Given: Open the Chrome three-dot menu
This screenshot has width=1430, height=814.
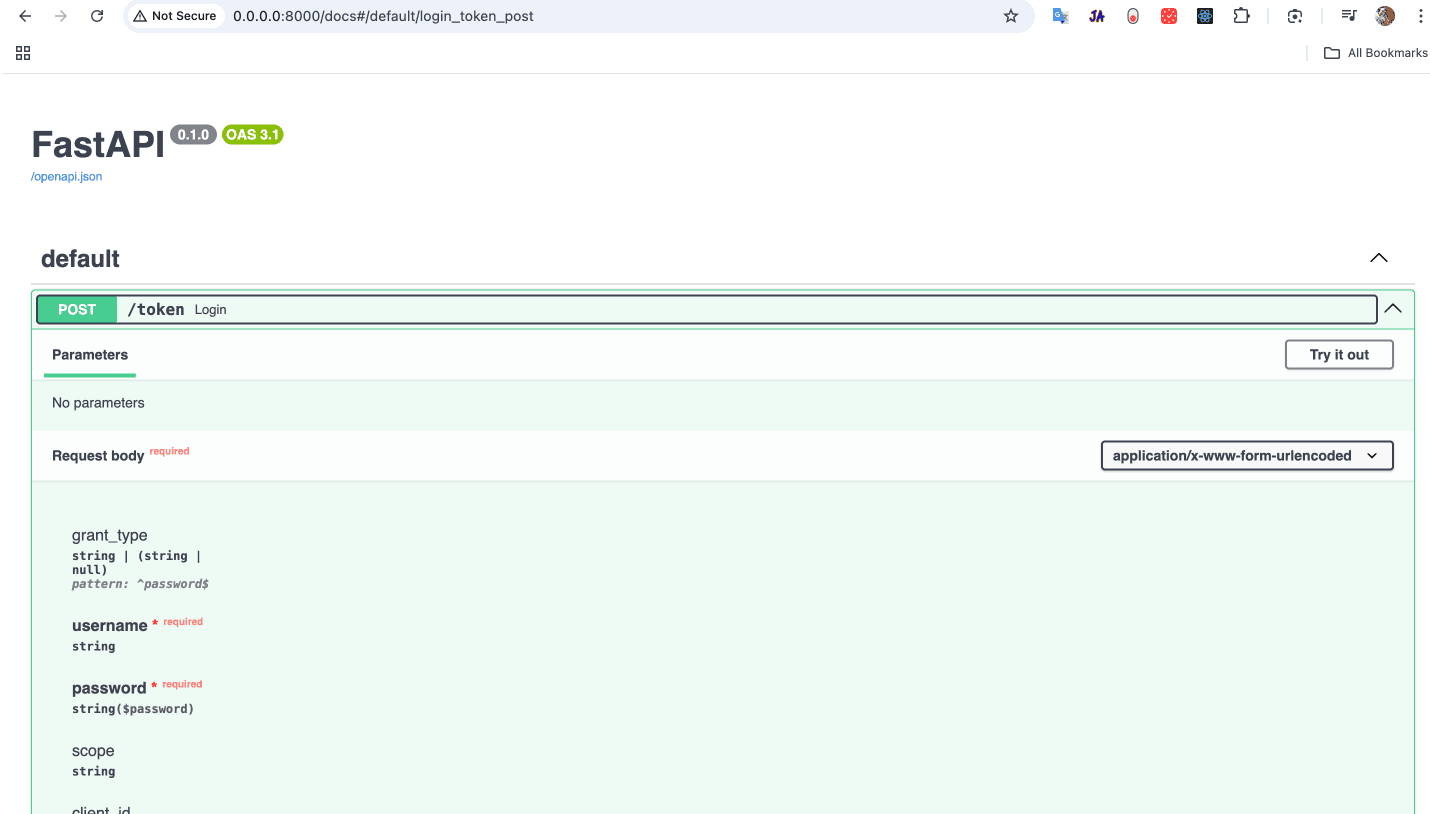Looking at the screenshot, I should click(x=1420, y=16).
